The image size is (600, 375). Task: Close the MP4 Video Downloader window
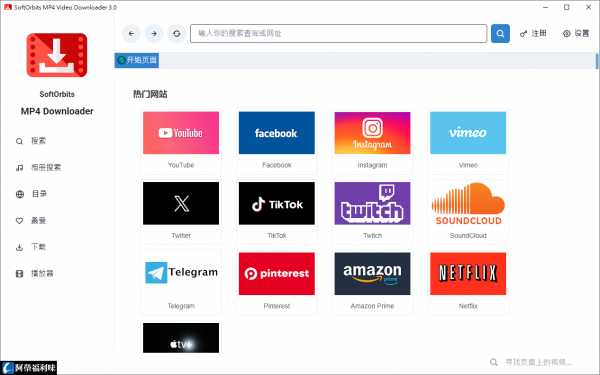click(x=589, y=7)
